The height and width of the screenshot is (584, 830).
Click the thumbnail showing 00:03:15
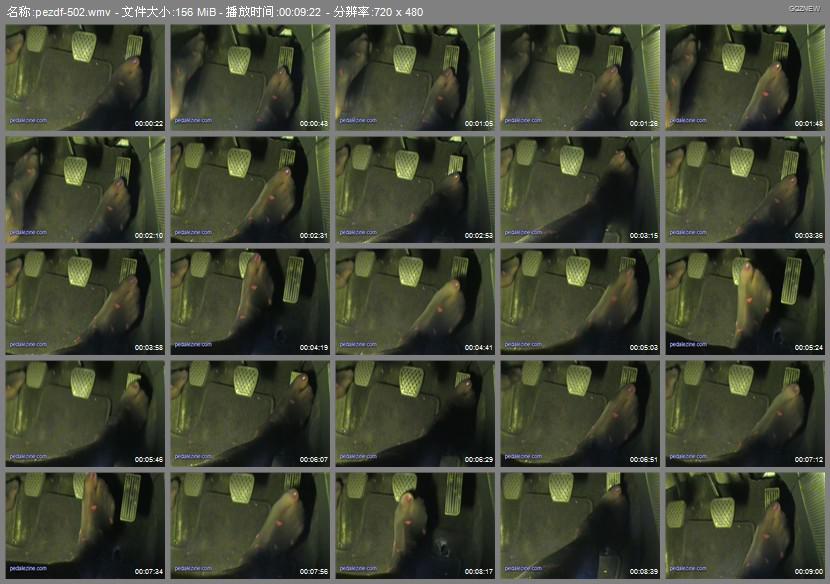point(580,190)
